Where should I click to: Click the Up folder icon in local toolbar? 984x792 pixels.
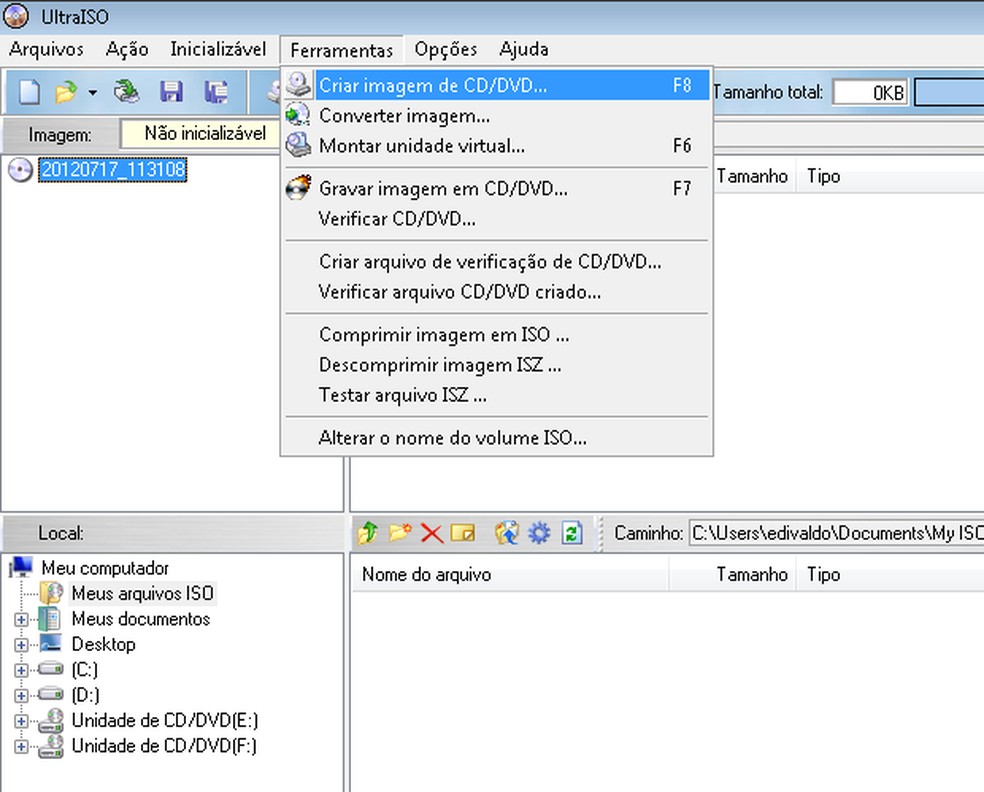tap(367, 533)
